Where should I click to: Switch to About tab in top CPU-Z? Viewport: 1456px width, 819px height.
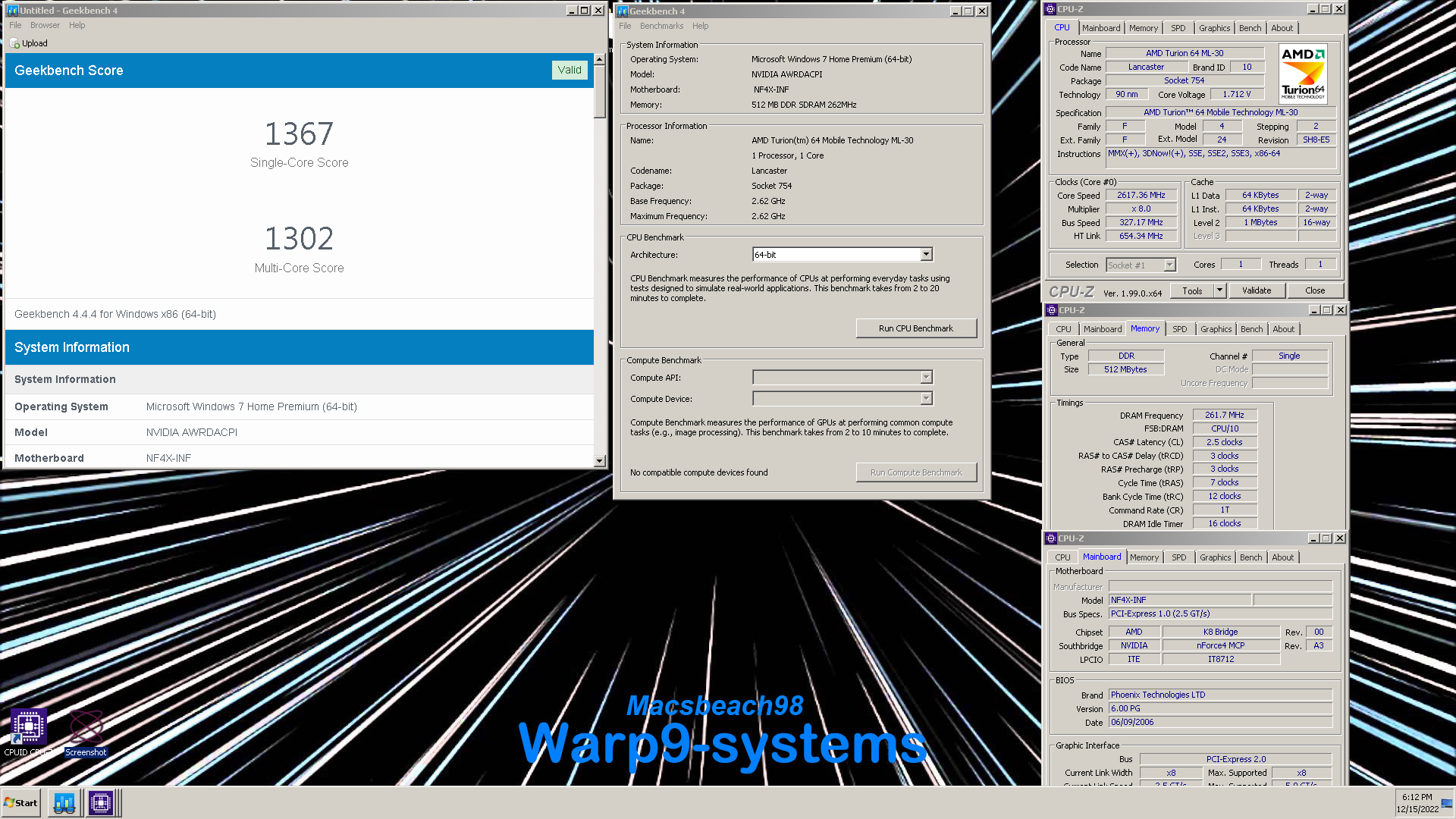[1282, 28]
